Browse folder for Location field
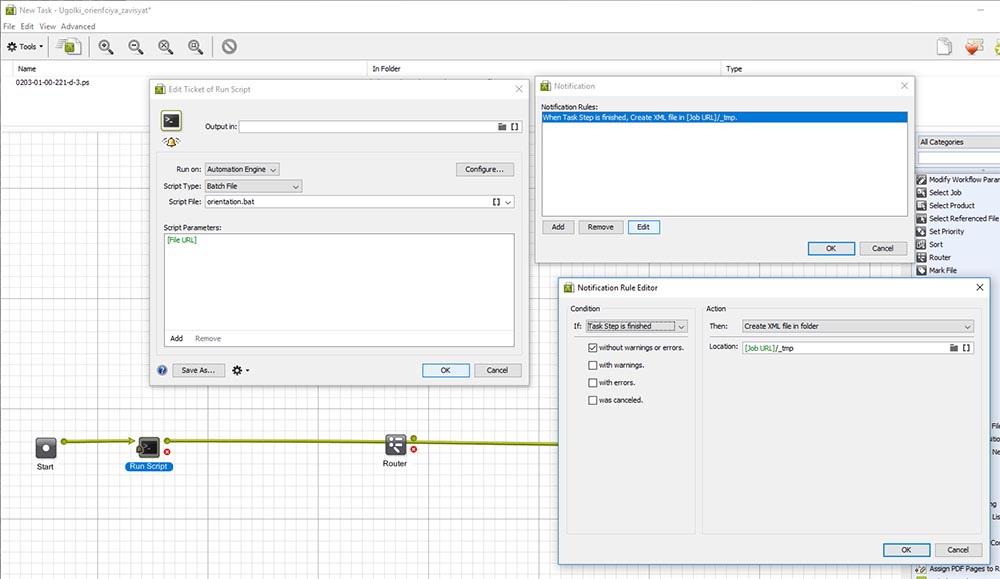This screenshot has height=579, width=1000. click(952, 348)
